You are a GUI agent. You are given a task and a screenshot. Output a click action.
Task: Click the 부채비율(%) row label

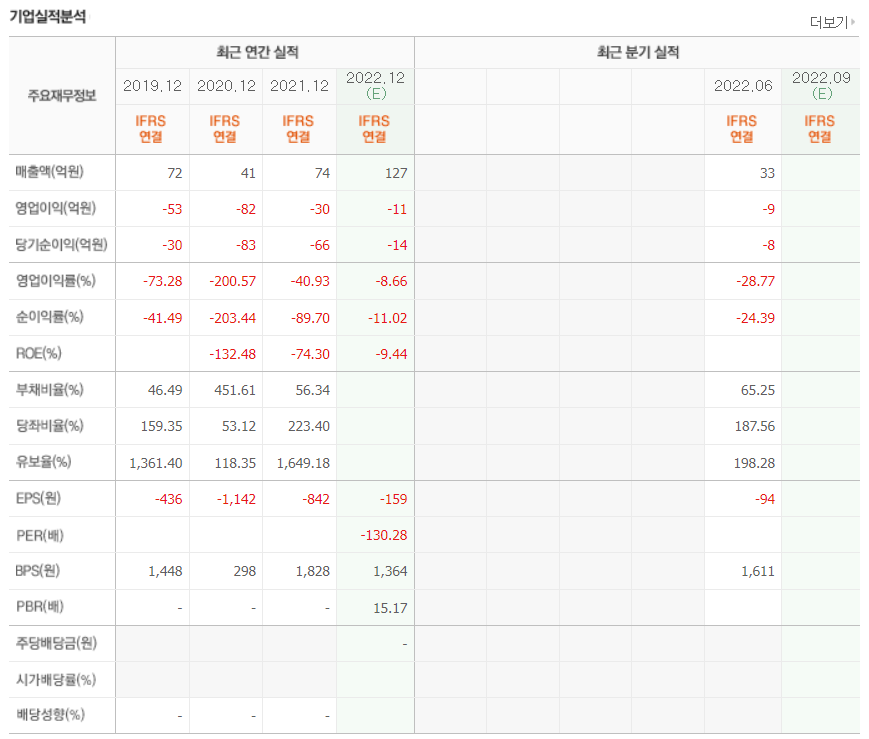pos(49,390)
